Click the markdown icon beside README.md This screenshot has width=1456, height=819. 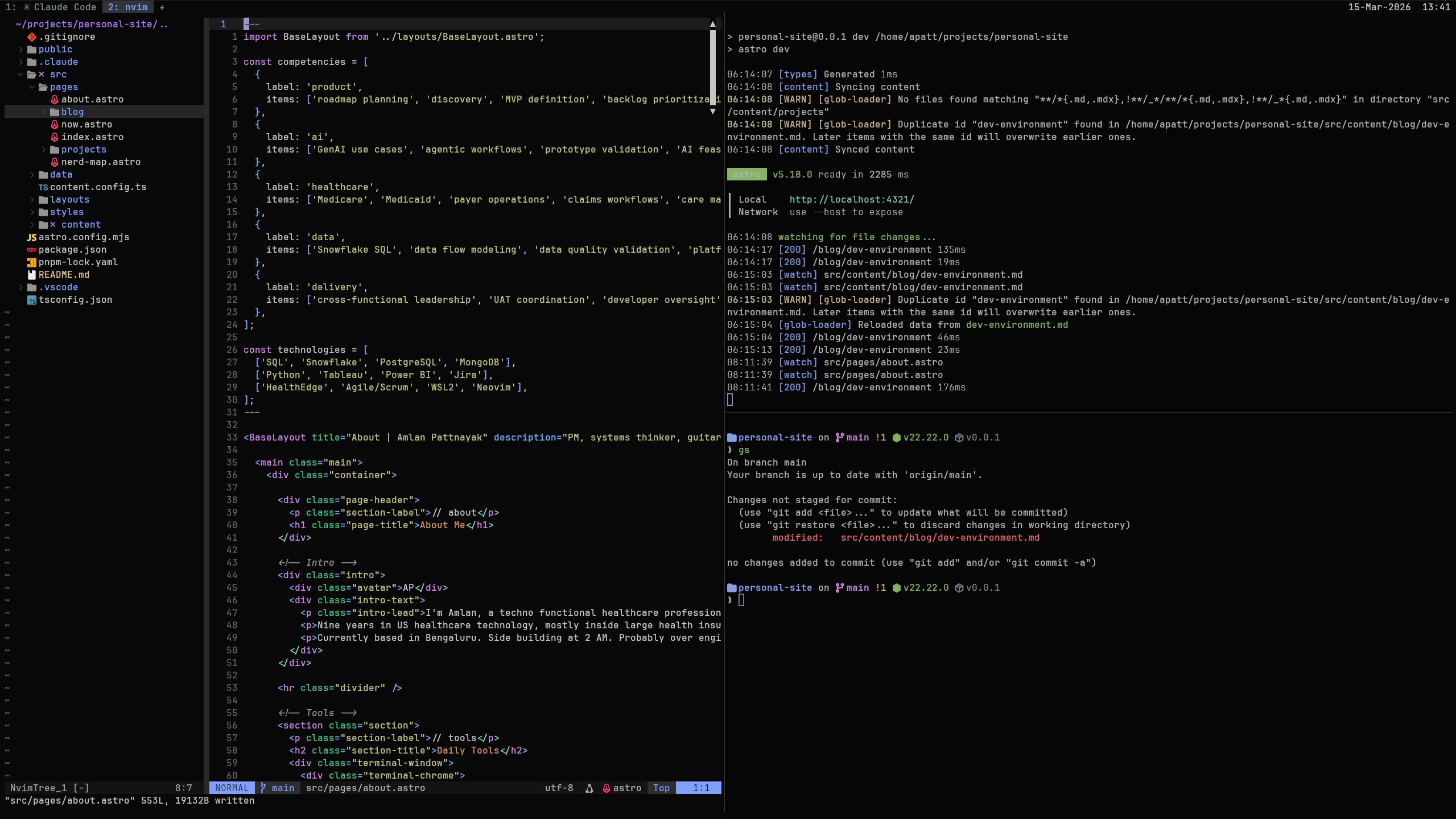point(32,274)
